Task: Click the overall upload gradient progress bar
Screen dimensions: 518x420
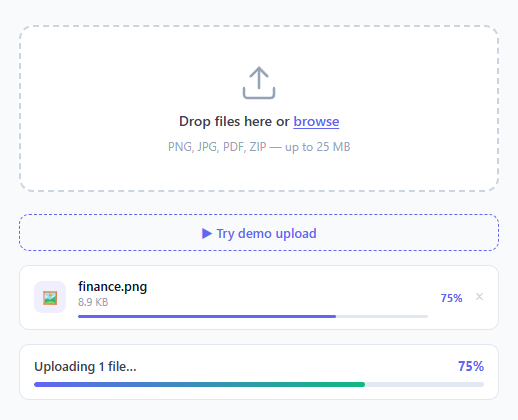Action: pyautogui.click(x=259, y=384)
